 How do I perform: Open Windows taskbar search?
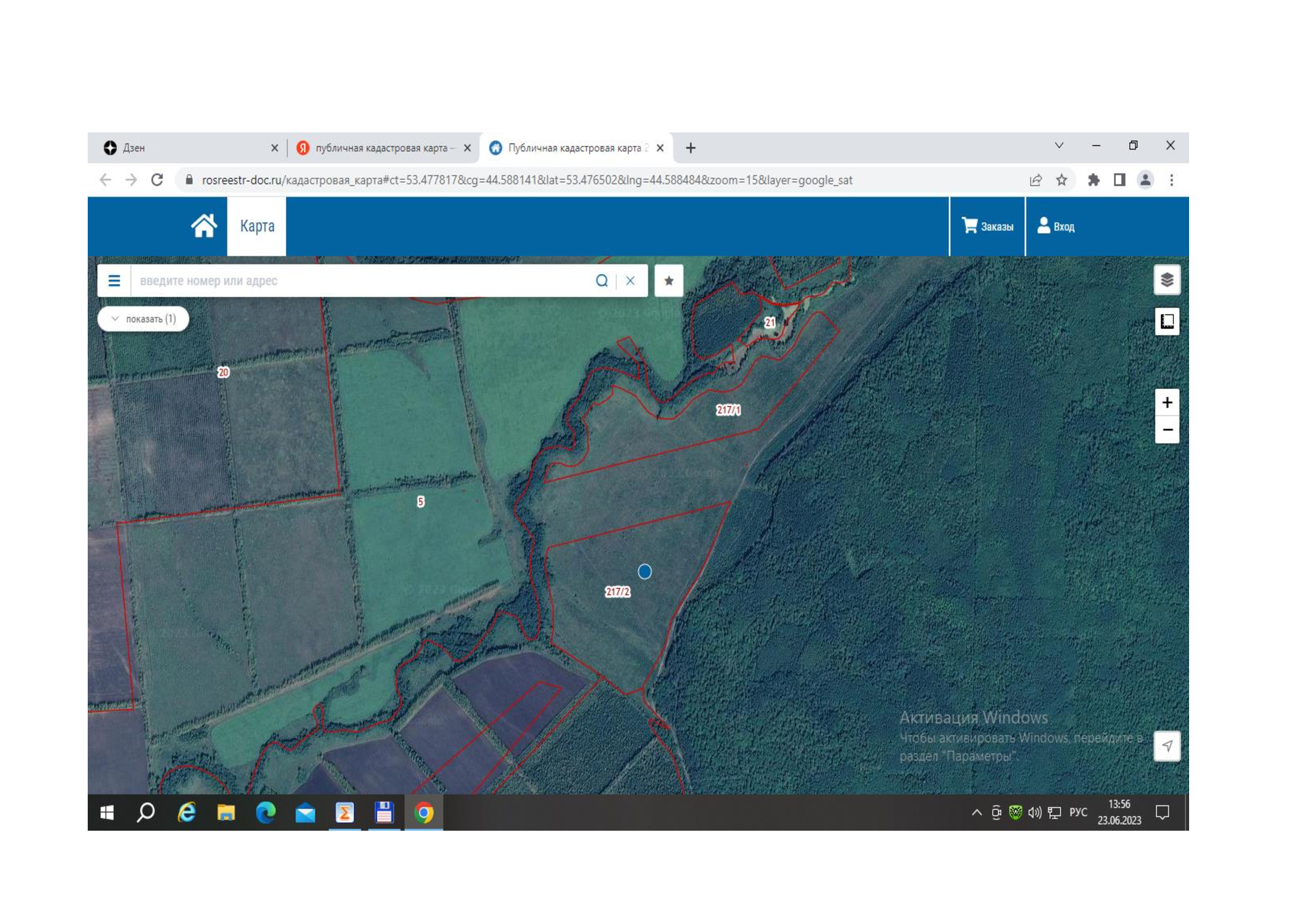(x=146, y=813)
